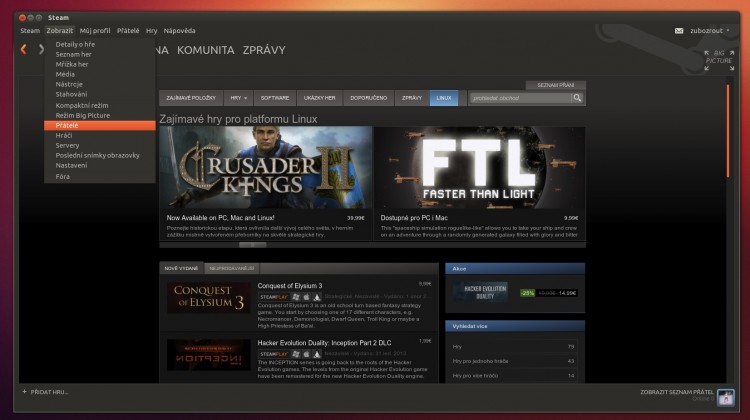Choose Hráči from Zobrazit menu
Viewport: 750px width, 420px height.
(99, 135)
